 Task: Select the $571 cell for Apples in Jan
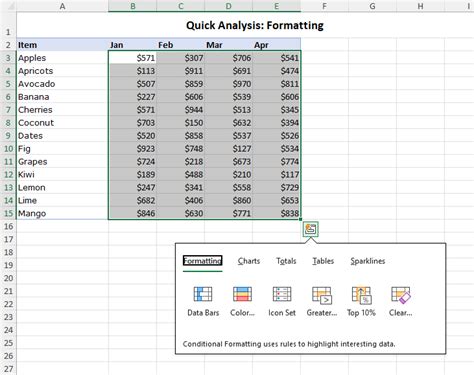click(x=132, y=58)
